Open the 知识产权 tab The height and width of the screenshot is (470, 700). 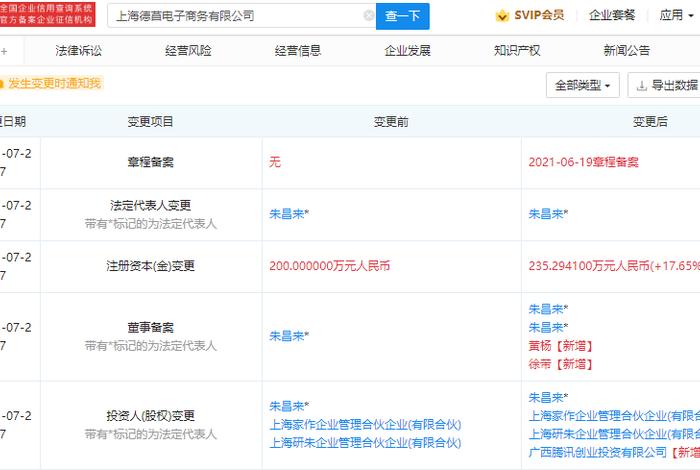pos(517,51)
